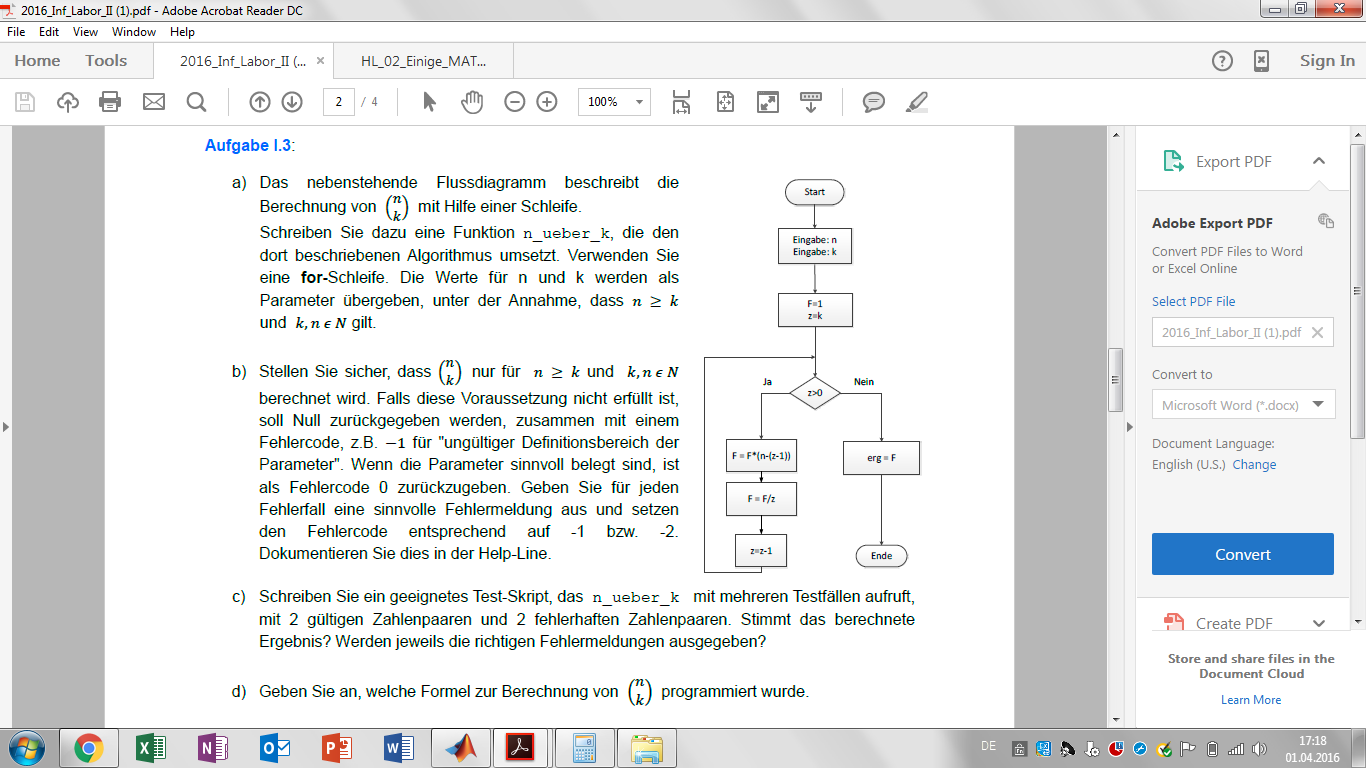Click the Change document language link
Image resolution: width=1366 pixels, height=768 pixels.
[x=1254, y=464]
